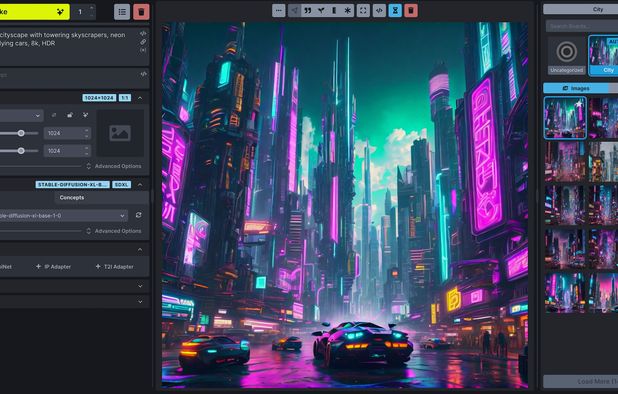Click the upper 1024 width number field
Screen dimensions: 618x394
(x=67, y=133)
